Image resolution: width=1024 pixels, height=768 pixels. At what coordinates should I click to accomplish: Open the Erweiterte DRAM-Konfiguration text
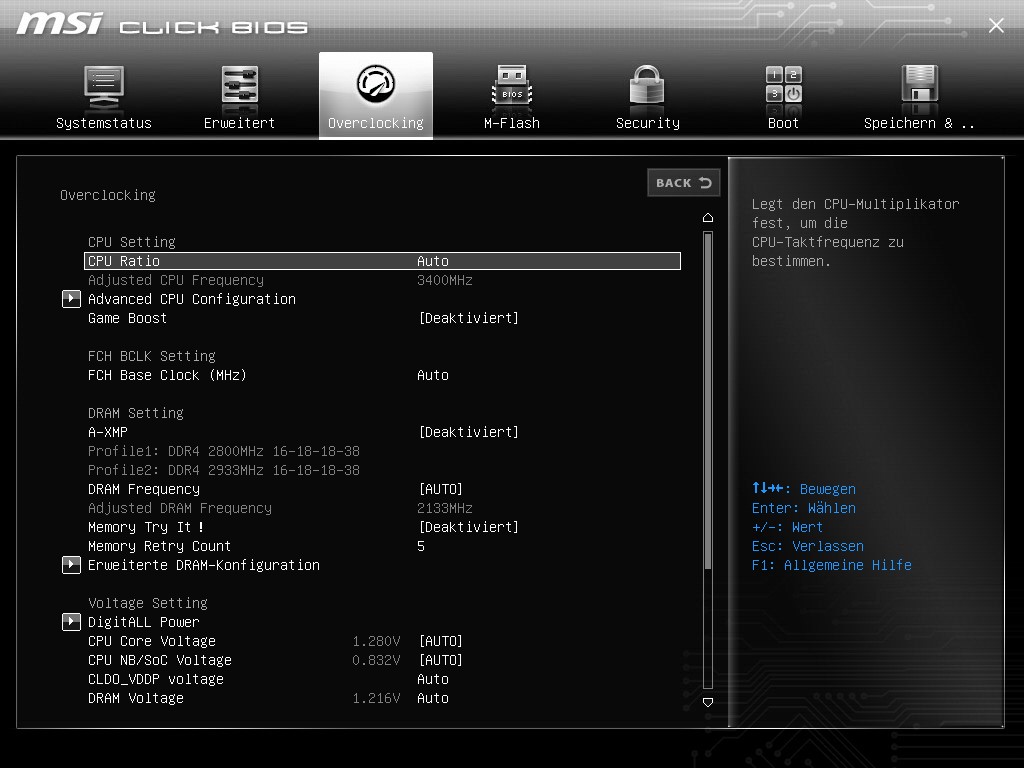204,565
